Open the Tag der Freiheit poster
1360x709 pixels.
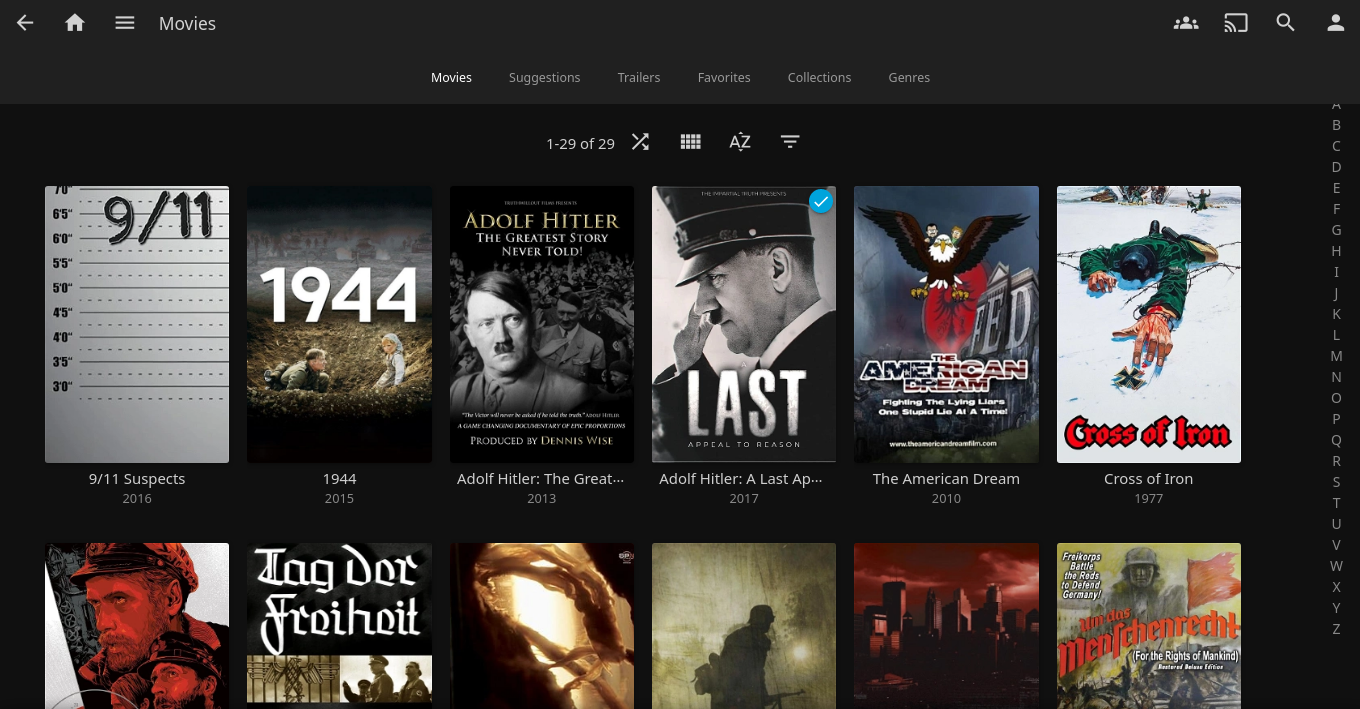pos(339,626)
